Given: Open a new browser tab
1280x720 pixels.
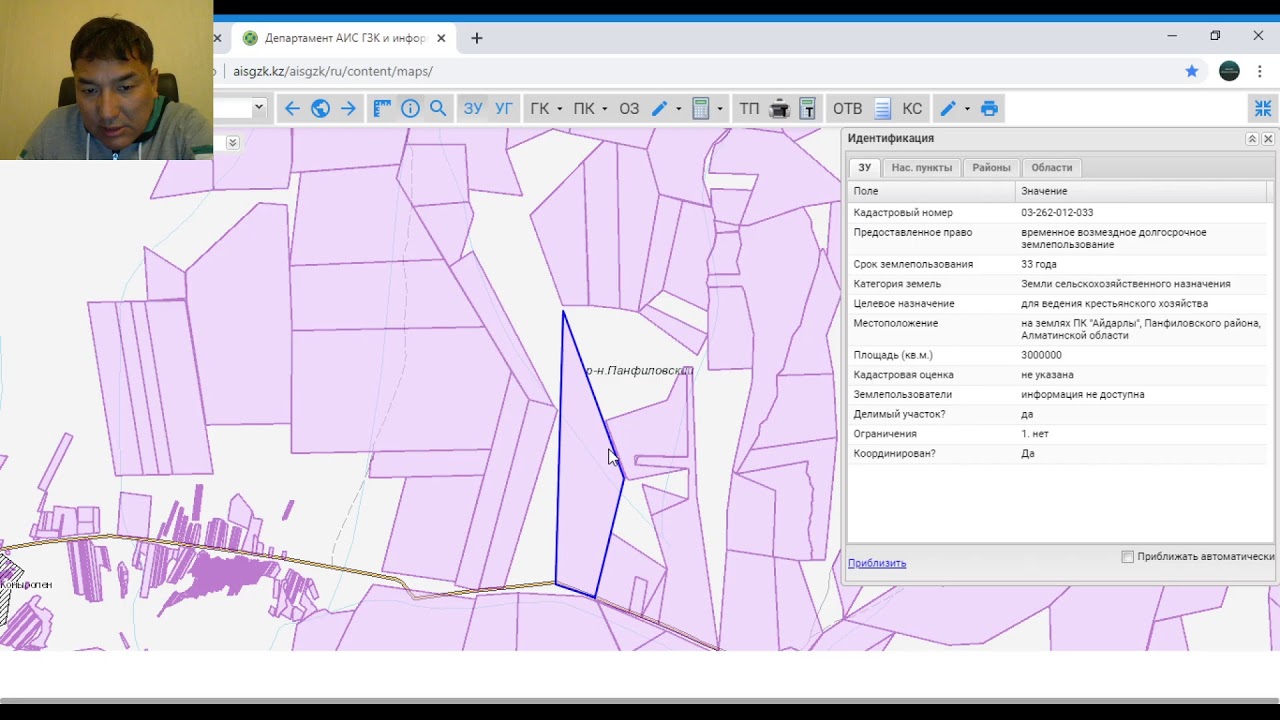Looking at the screenshot, I should 477,38.
